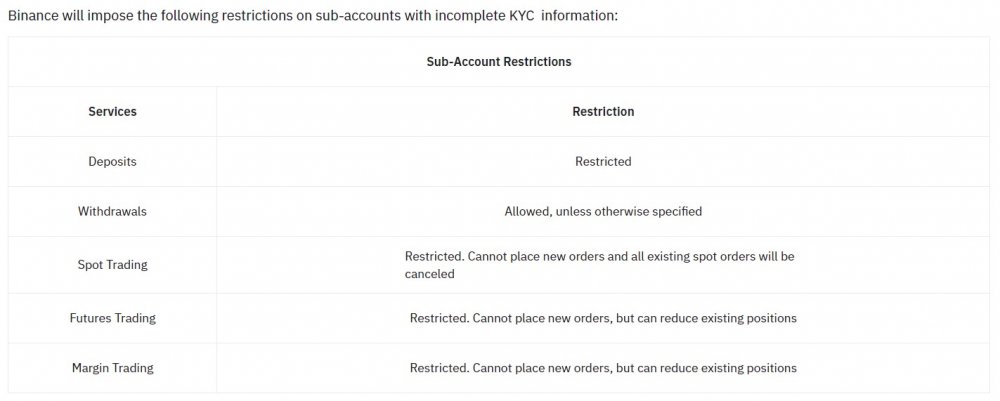The width and height of the screenshot is (1000, 401).
Task: Click the Spot Trading service cell
Action: click(112, 265)
